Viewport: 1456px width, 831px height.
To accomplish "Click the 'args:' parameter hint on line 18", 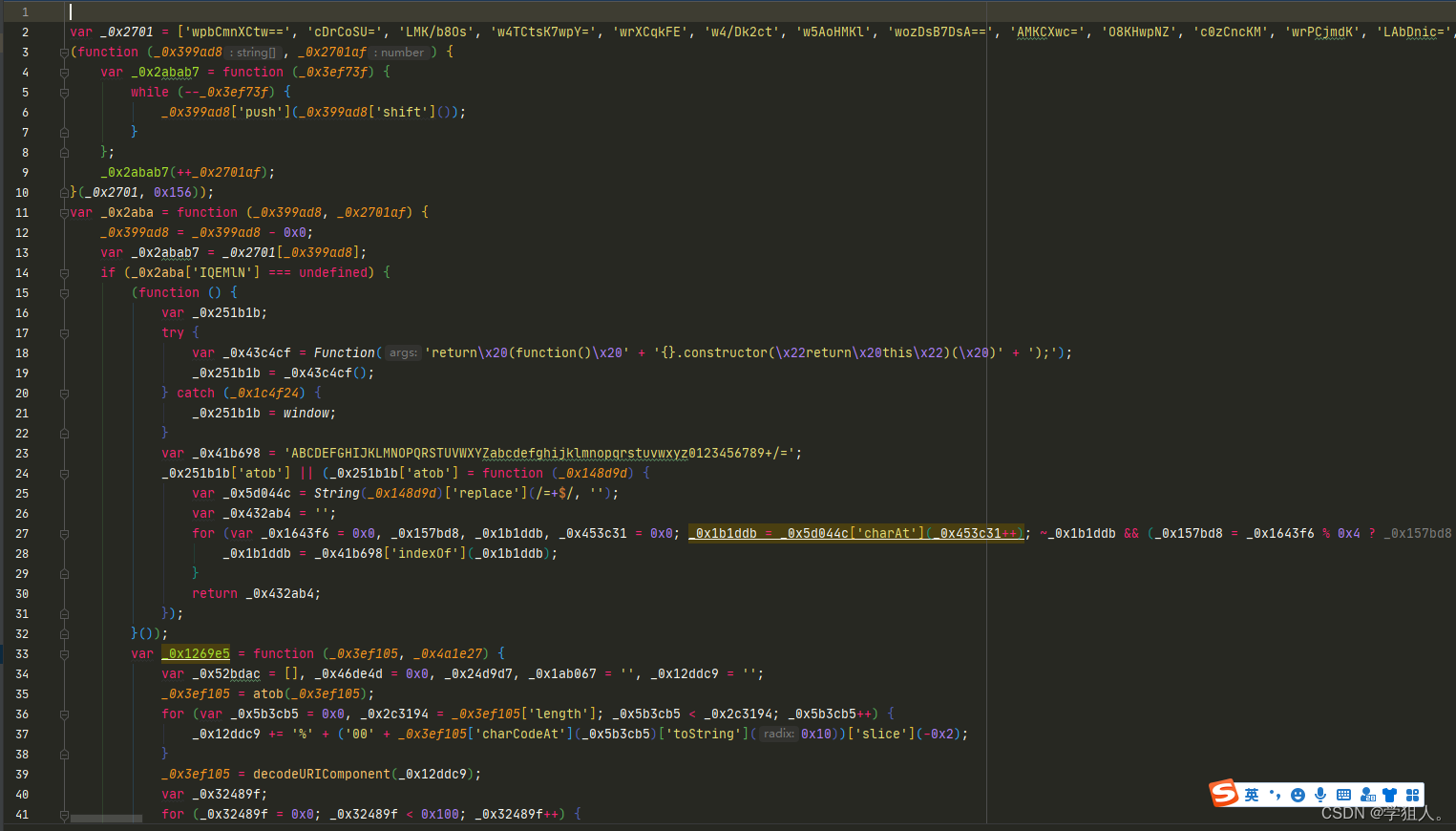I will tap(403, 353).
